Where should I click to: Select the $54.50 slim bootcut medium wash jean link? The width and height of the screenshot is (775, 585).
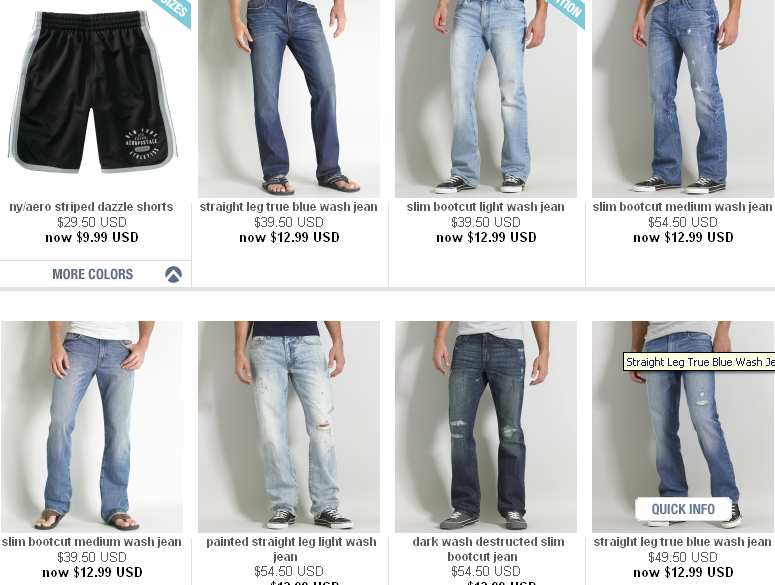683,207
